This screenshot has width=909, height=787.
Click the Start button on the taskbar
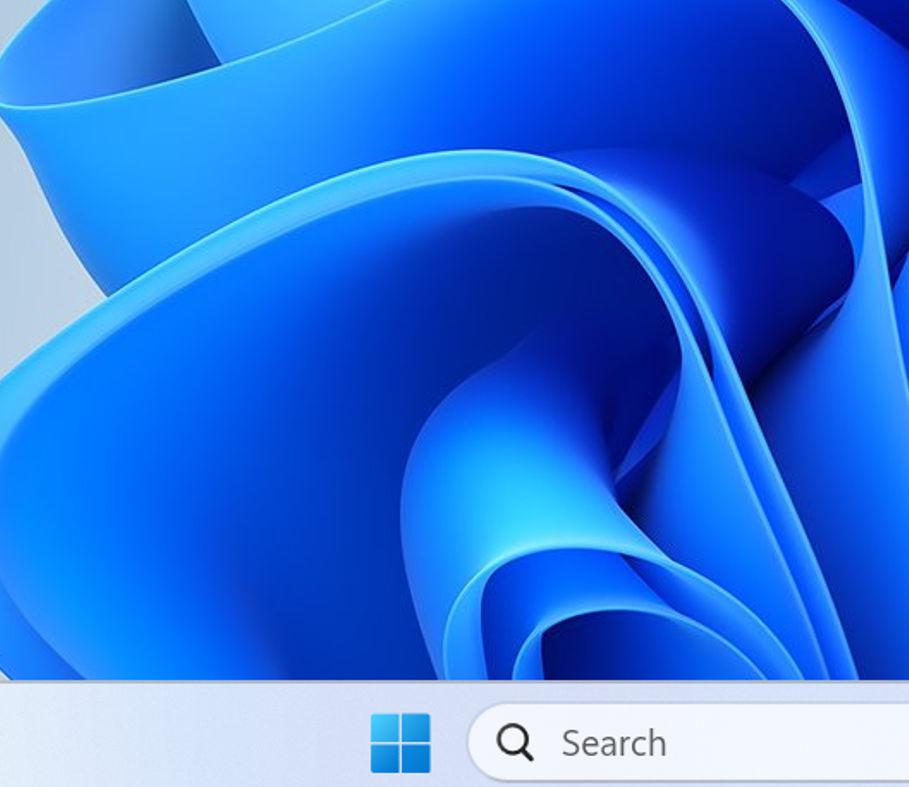[401, 741]
